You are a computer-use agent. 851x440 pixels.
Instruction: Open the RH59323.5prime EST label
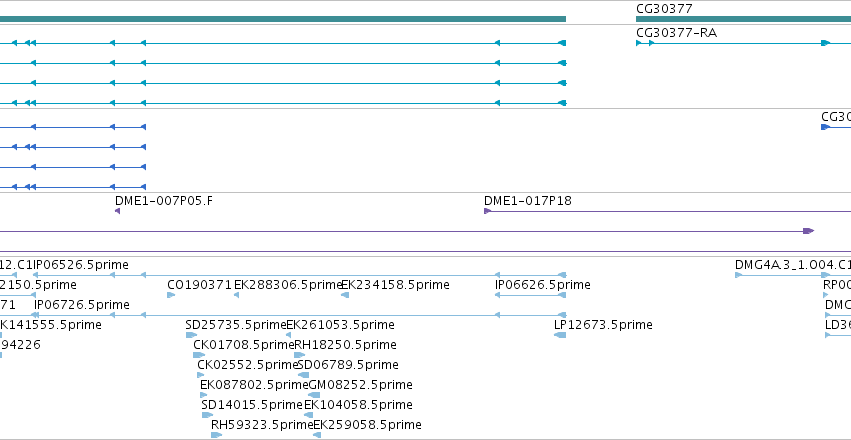coord(262,425)
